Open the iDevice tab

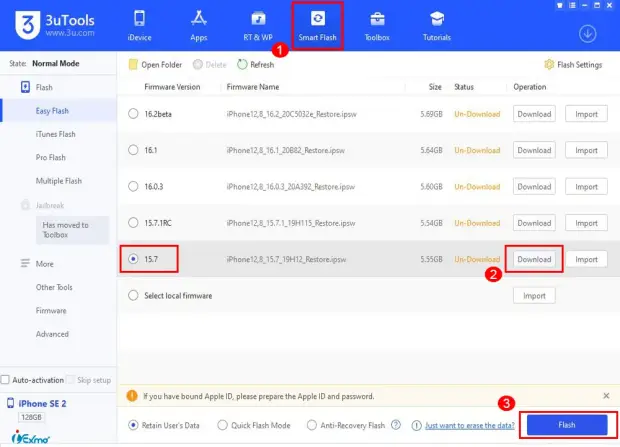[139, 26]
